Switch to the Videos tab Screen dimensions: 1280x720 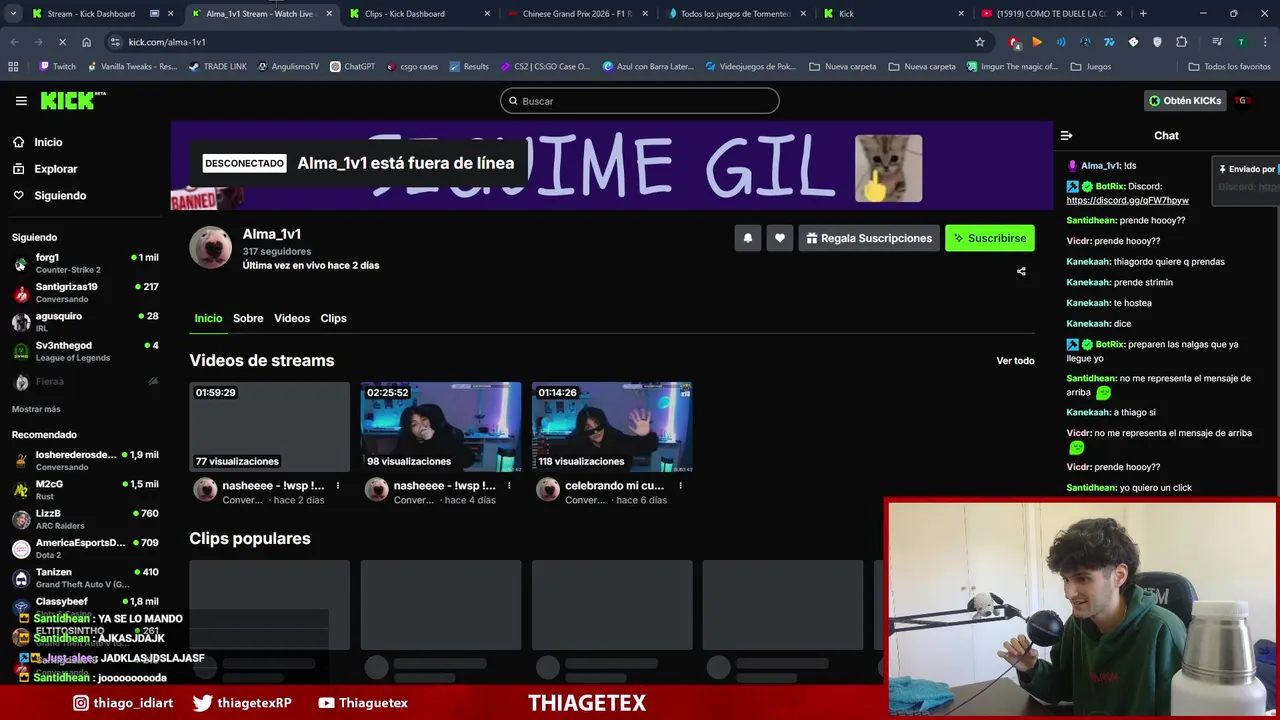coord(292,318)
